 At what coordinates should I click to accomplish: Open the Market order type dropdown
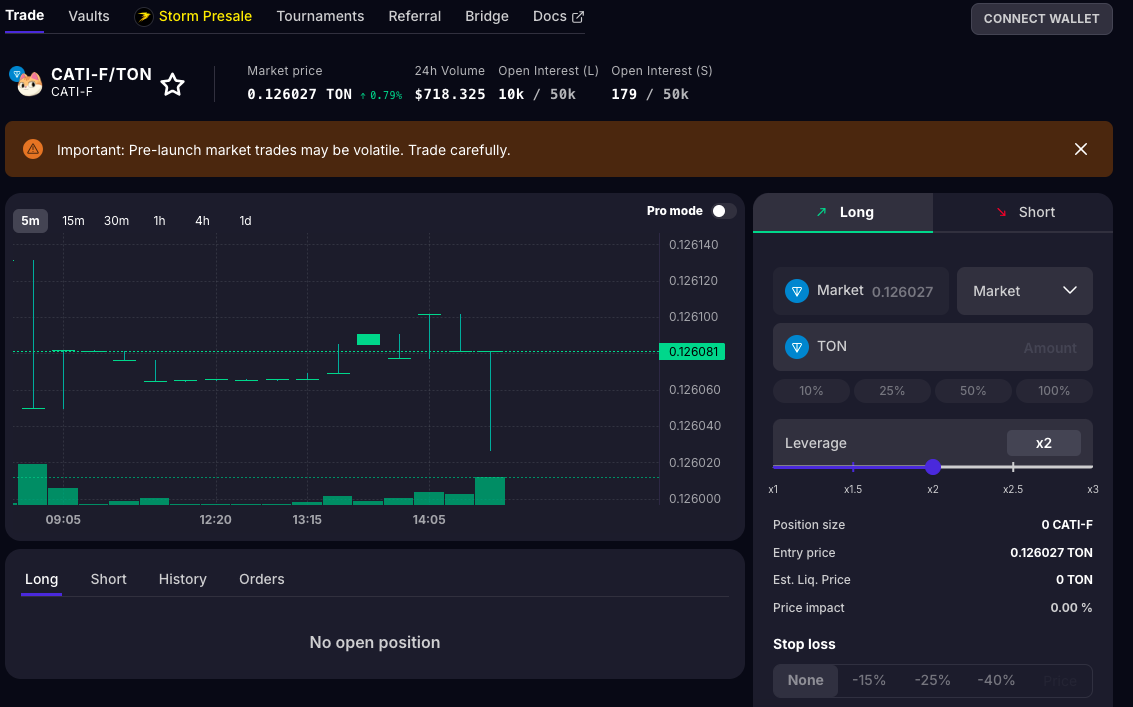tap(1024, 291)
